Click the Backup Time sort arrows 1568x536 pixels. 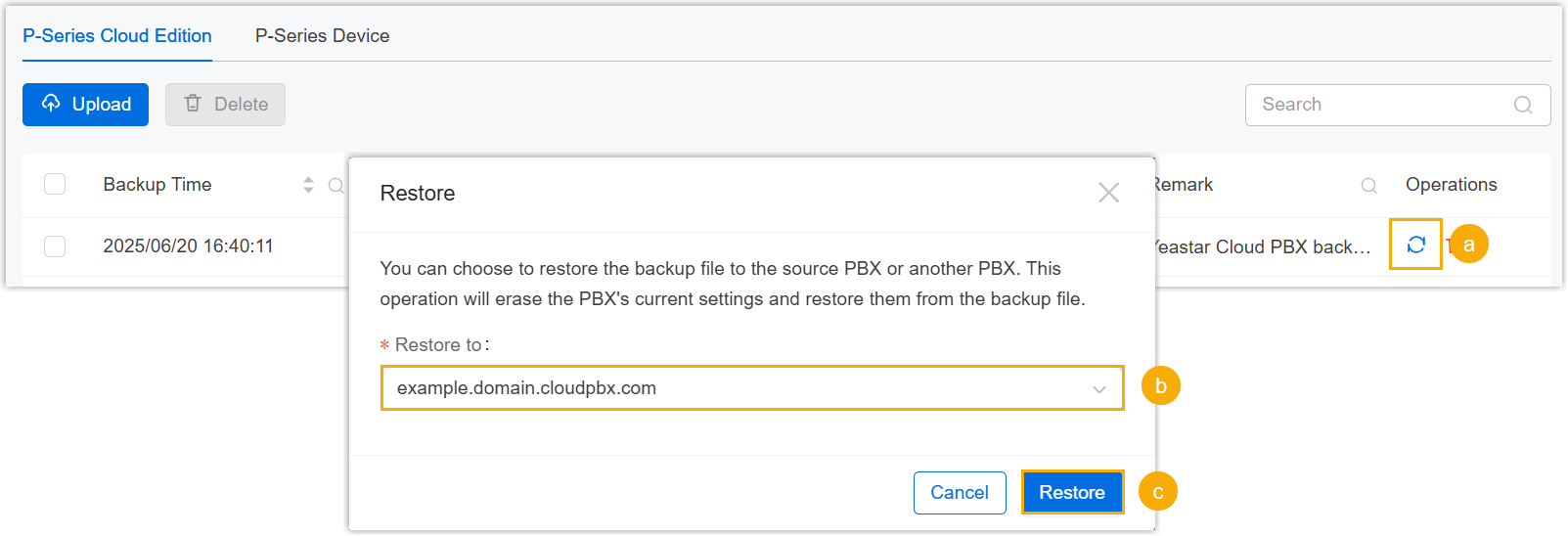click(x=308, y=185)
